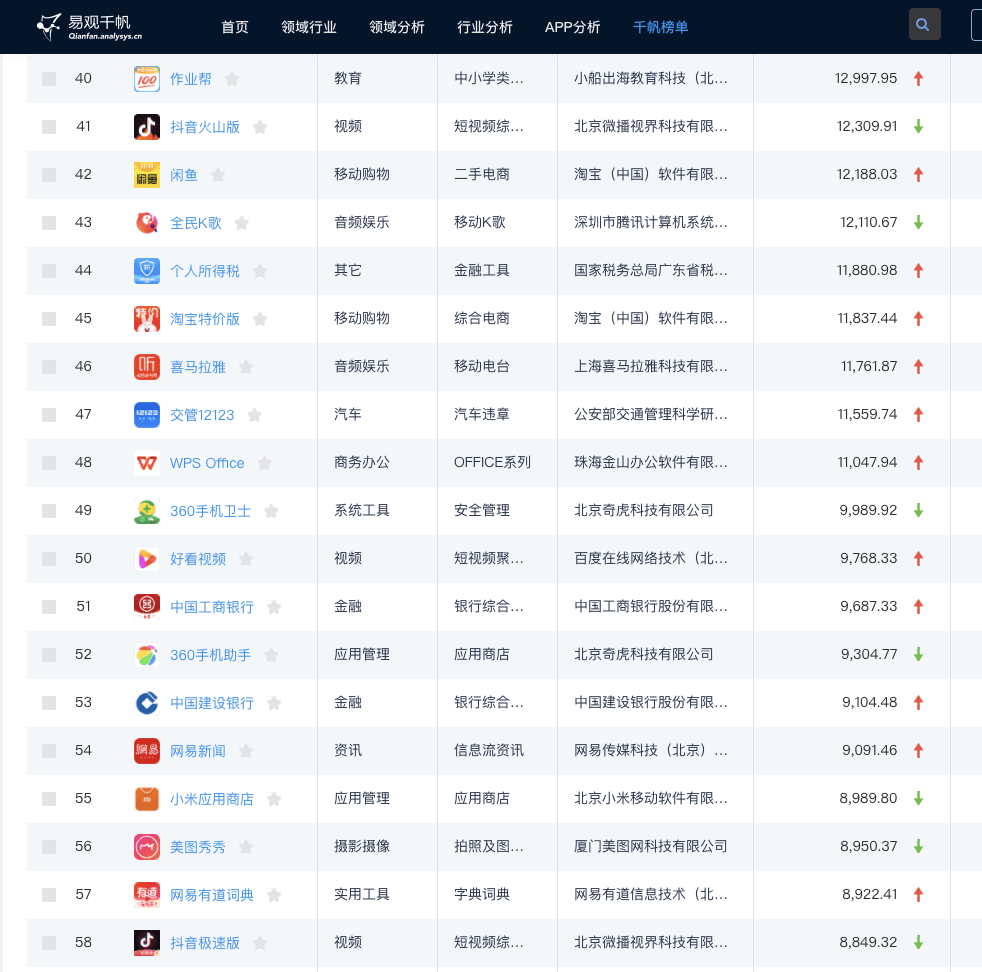Image resolution: width=982 pixels, height=972 pixels.
Task: Click the value 11,047.94
Action: click(867, 462)
